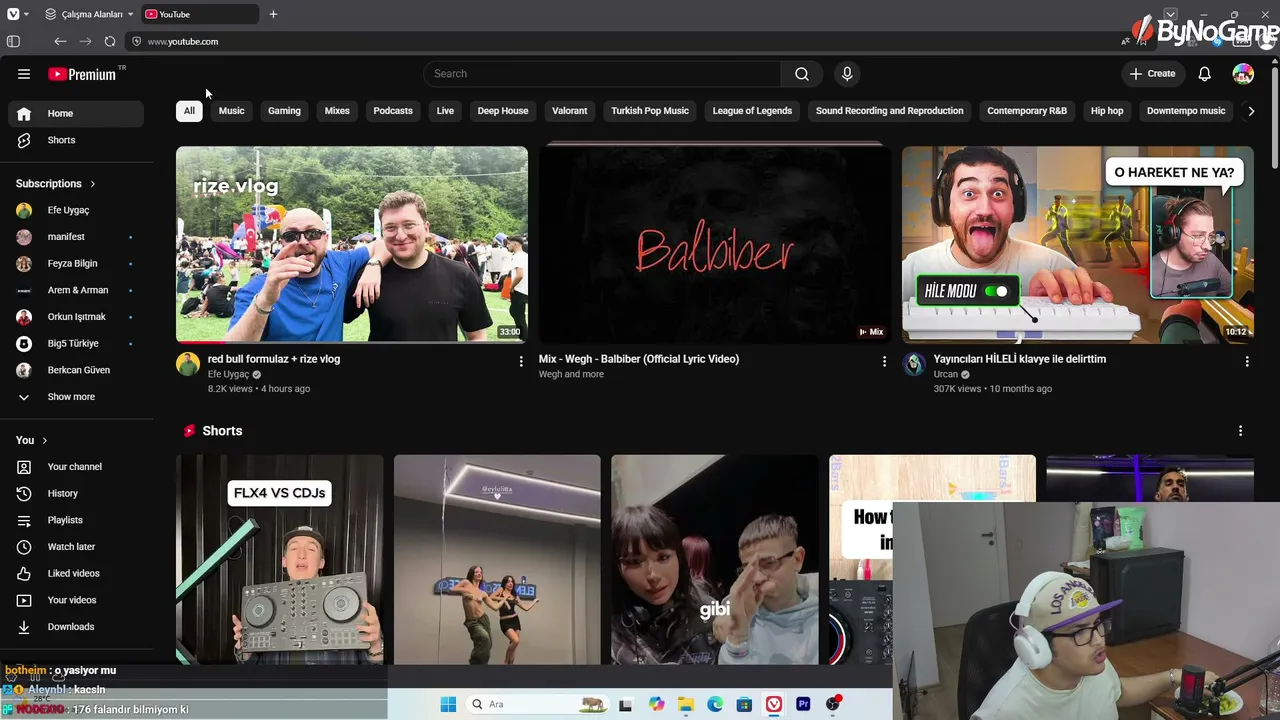This screenshot has width=1280, height=720.
Task: Go to Home in the sidebar
Action: point(76,114)
